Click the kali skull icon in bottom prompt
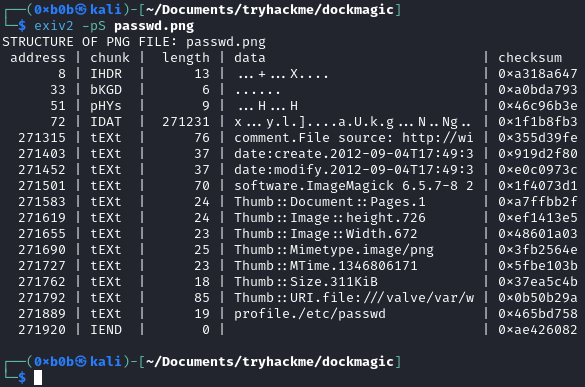 (81, 361)
